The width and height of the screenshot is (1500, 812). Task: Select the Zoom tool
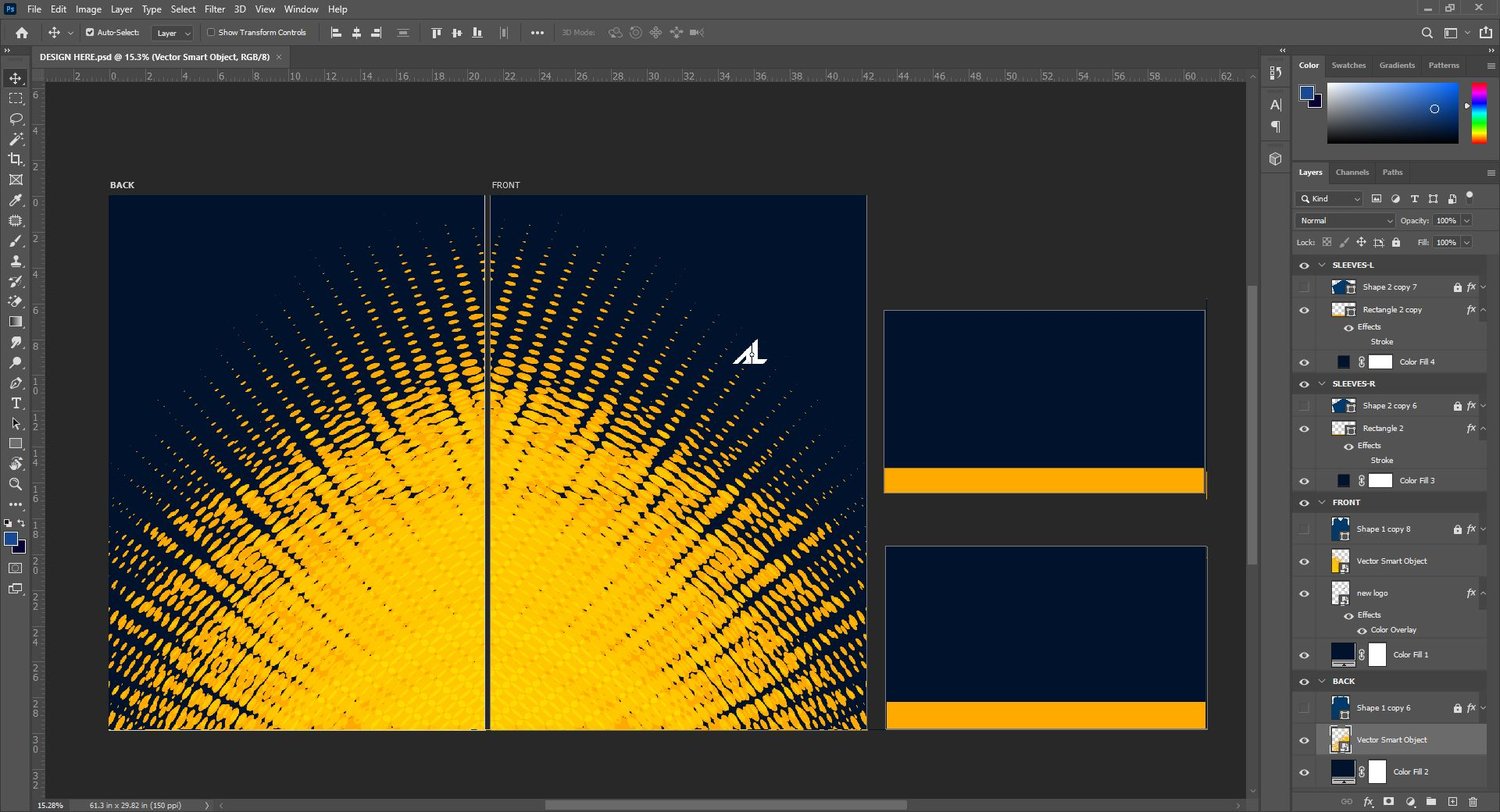coord(16,484)
